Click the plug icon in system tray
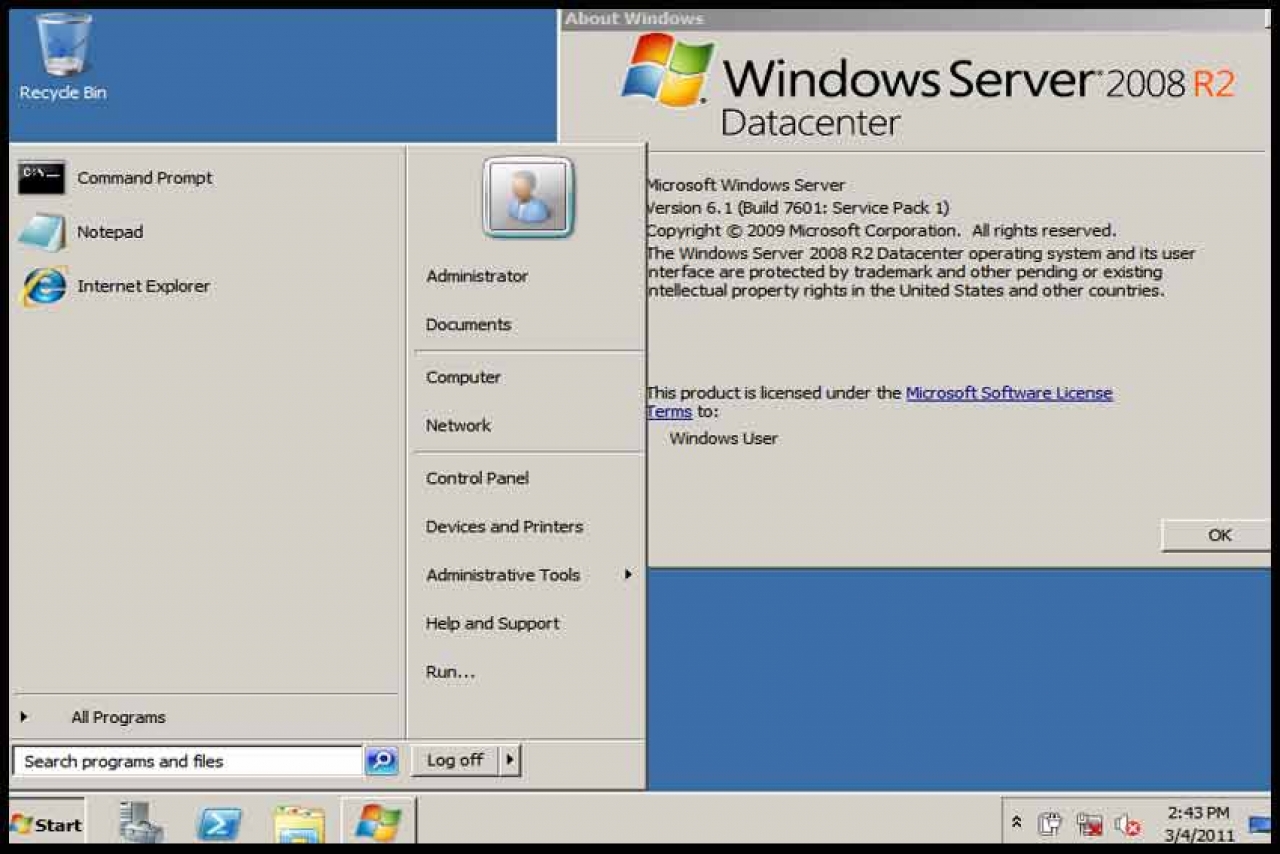The width and height of the screenshot is (1280, 854). (1049, 825)
